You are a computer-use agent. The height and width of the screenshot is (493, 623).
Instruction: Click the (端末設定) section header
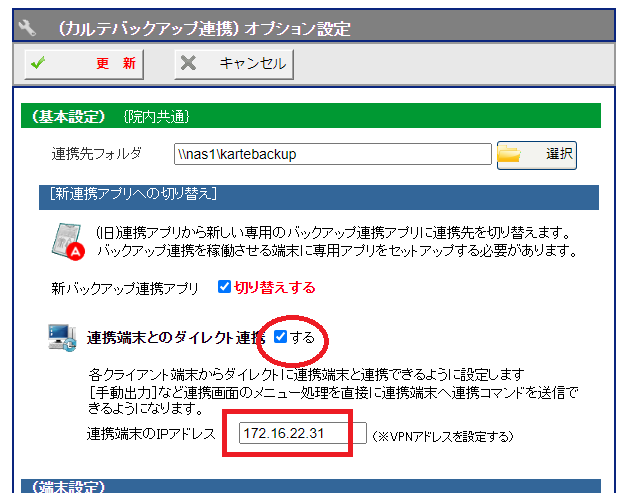click(311, 486)
